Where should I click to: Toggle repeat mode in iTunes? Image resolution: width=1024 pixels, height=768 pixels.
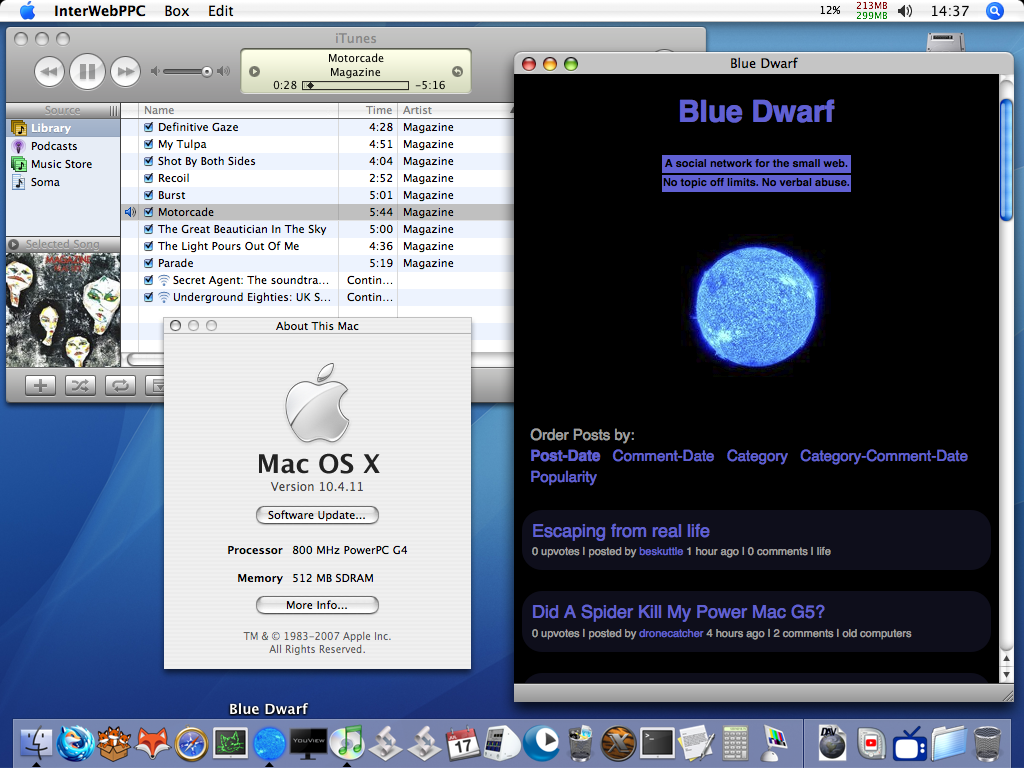click(120, 385)
